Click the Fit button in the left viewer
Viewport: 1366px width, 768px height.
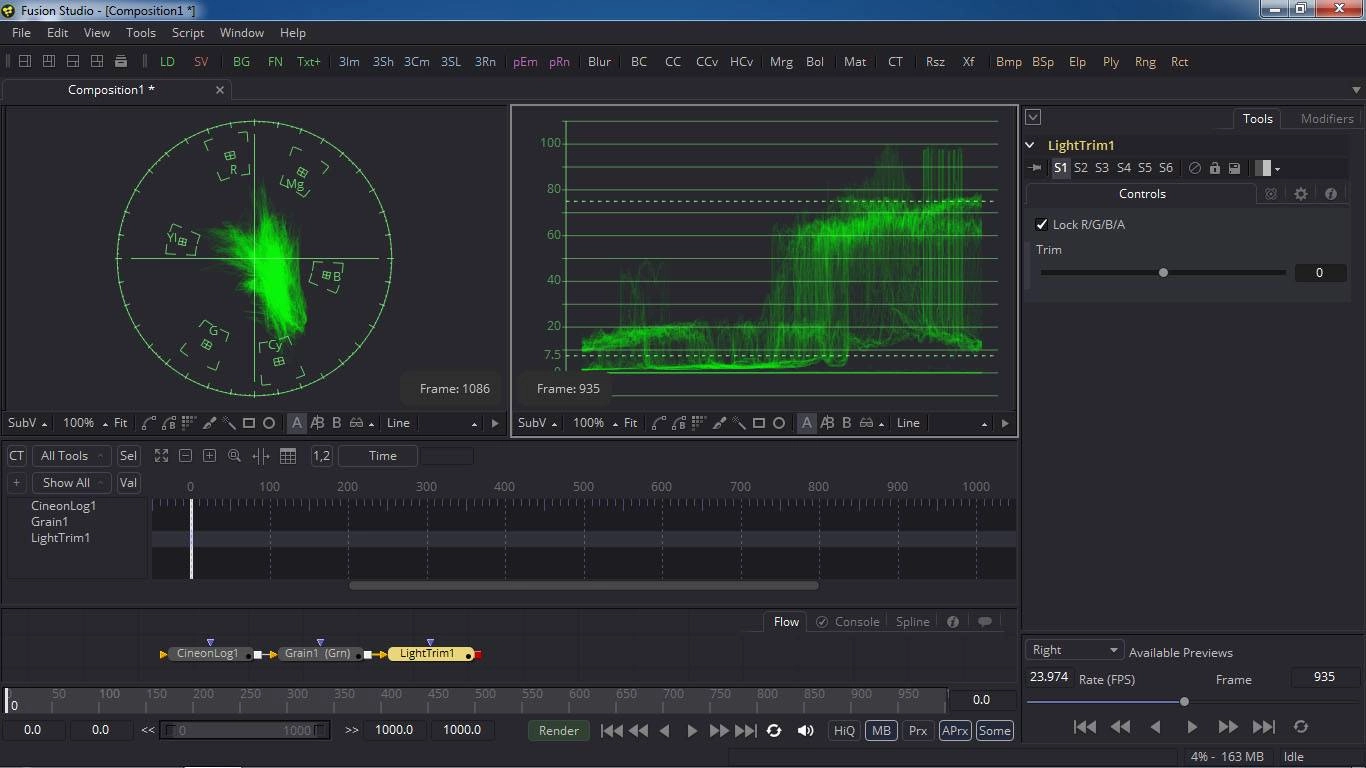pos(121,423)
